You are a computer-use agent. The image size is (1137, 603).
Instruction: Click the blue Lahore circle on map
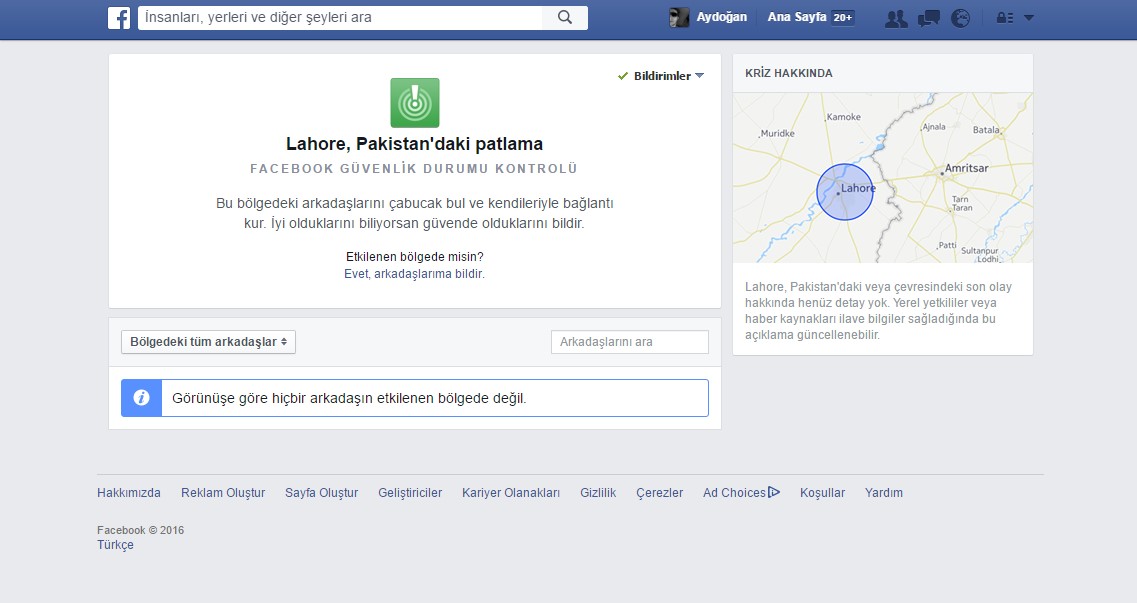[x=845, y=192]
